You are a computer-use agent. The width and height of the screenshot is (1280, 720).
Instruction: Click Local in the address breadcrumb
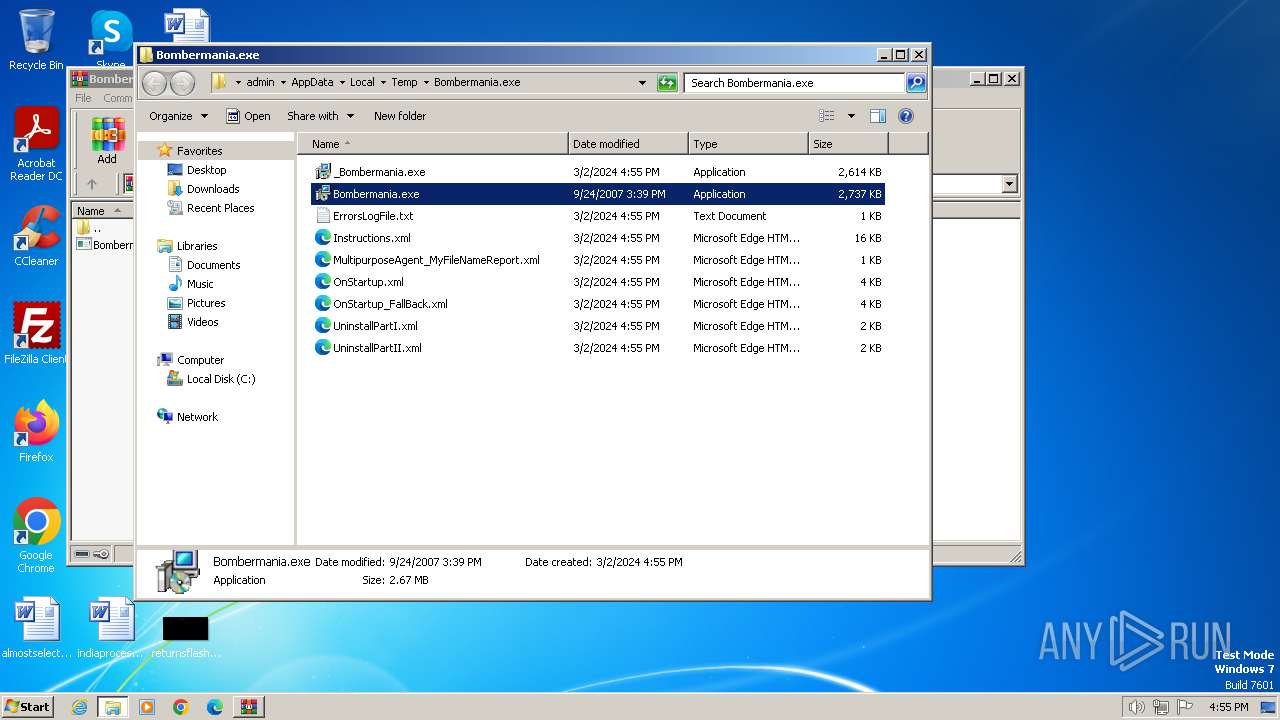point(362,82)
